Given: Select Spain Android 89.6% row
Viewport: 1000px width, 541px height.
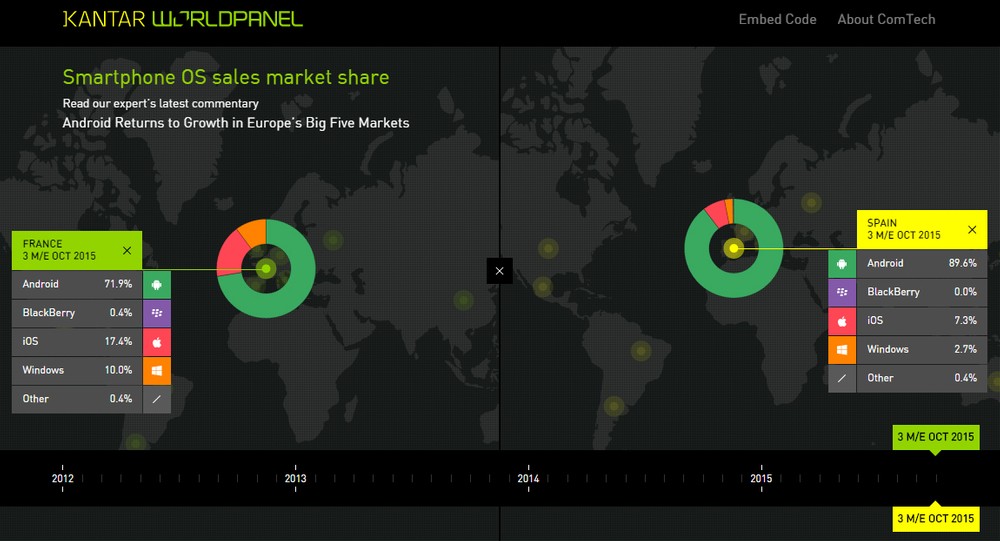Looking at the screenshot, I should [x=922, y=263].
